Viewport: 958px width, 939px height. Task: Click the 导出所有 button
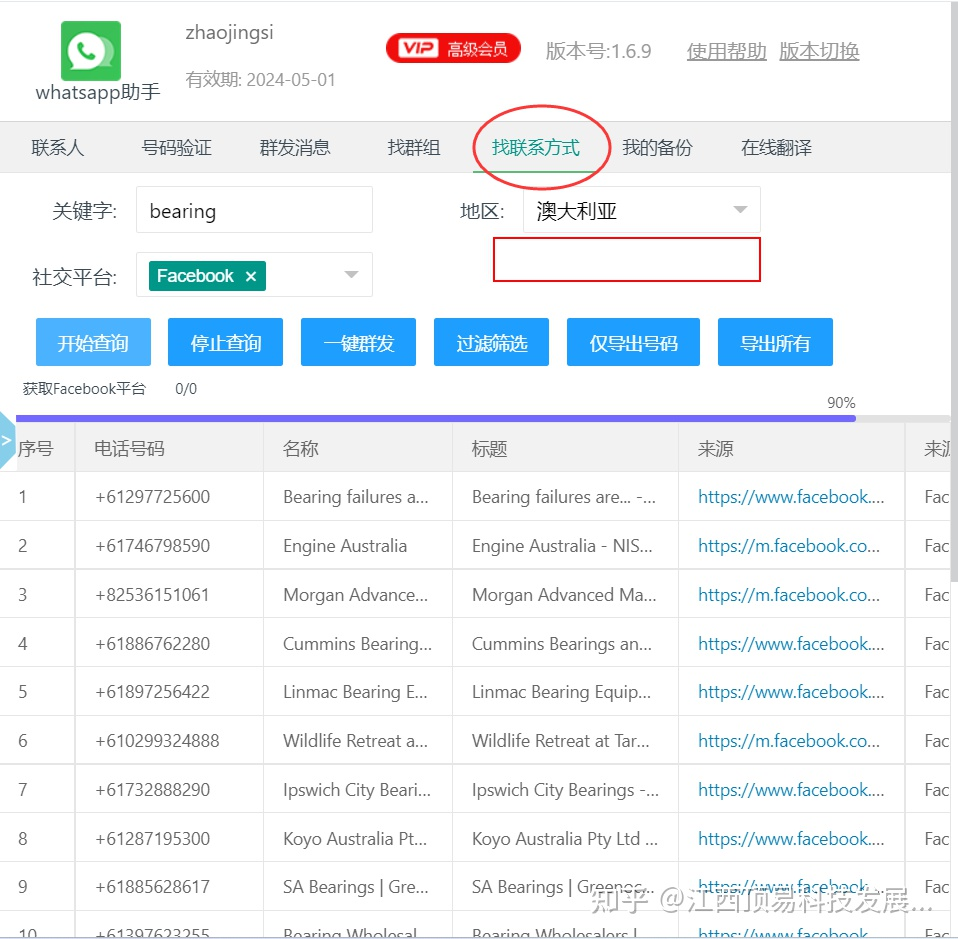(775, 342)
